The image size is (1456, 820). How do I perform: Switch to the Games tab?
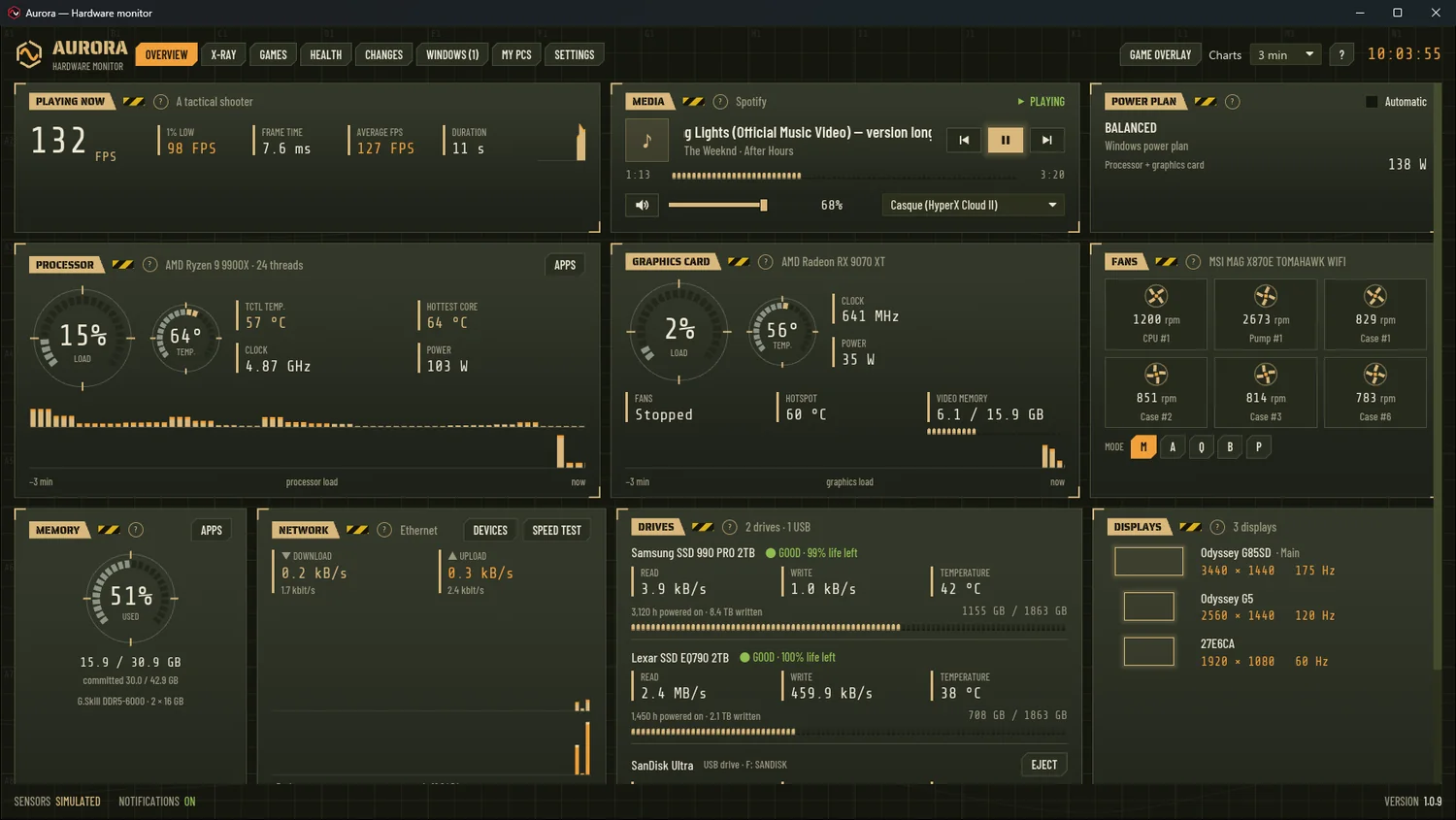[273, 55]
